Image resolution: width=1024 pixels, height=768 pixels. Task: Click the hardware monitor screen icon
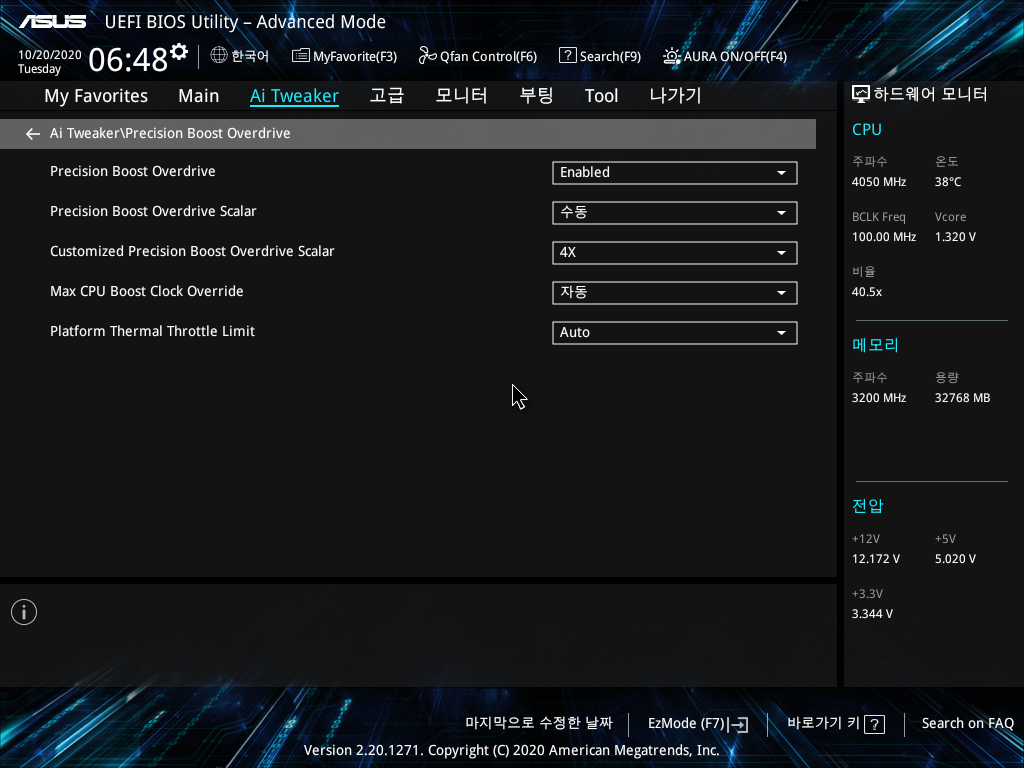click(x=861, y=95)
